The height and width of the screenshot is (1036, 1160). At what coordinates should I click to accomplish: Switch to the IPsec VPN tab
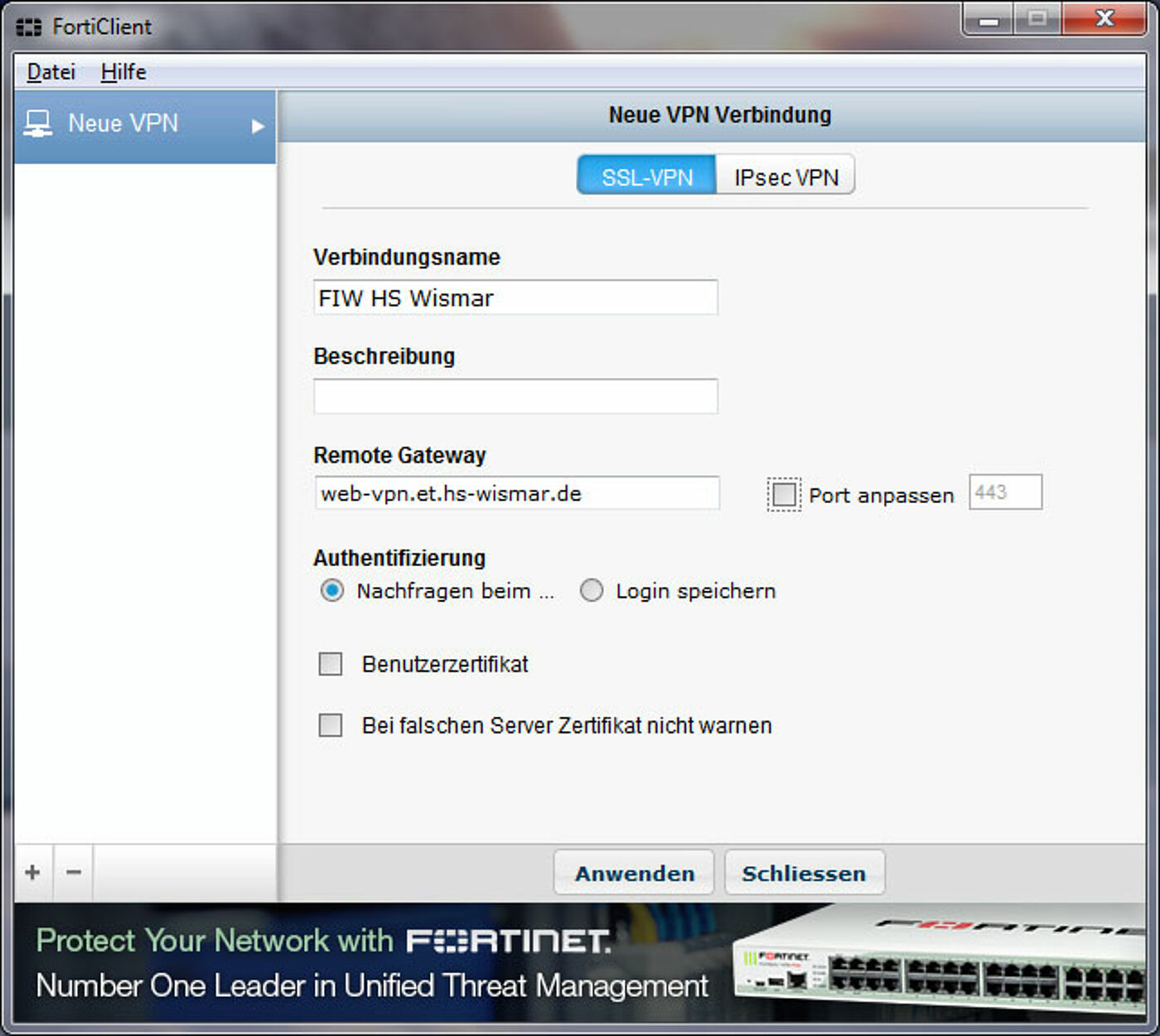pos(785,175)
